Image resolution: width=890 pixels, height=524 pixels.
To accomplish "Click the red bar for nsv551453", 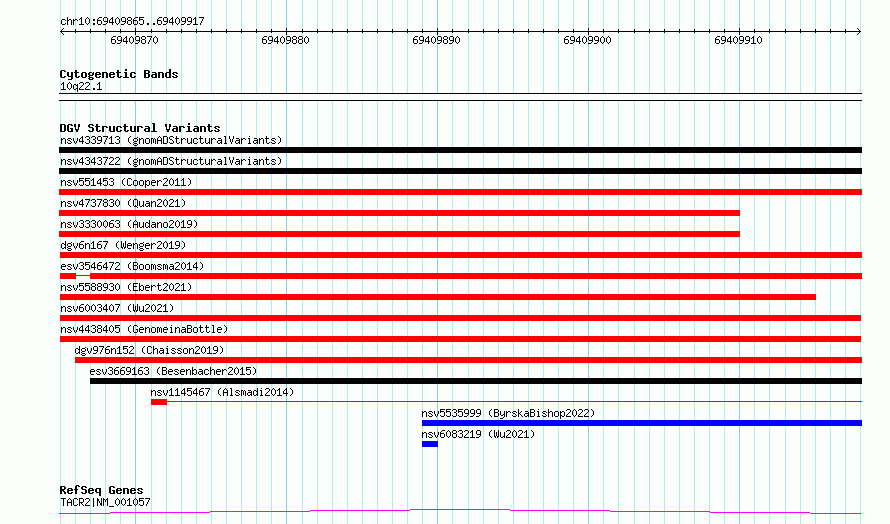I will pos(460,192).
